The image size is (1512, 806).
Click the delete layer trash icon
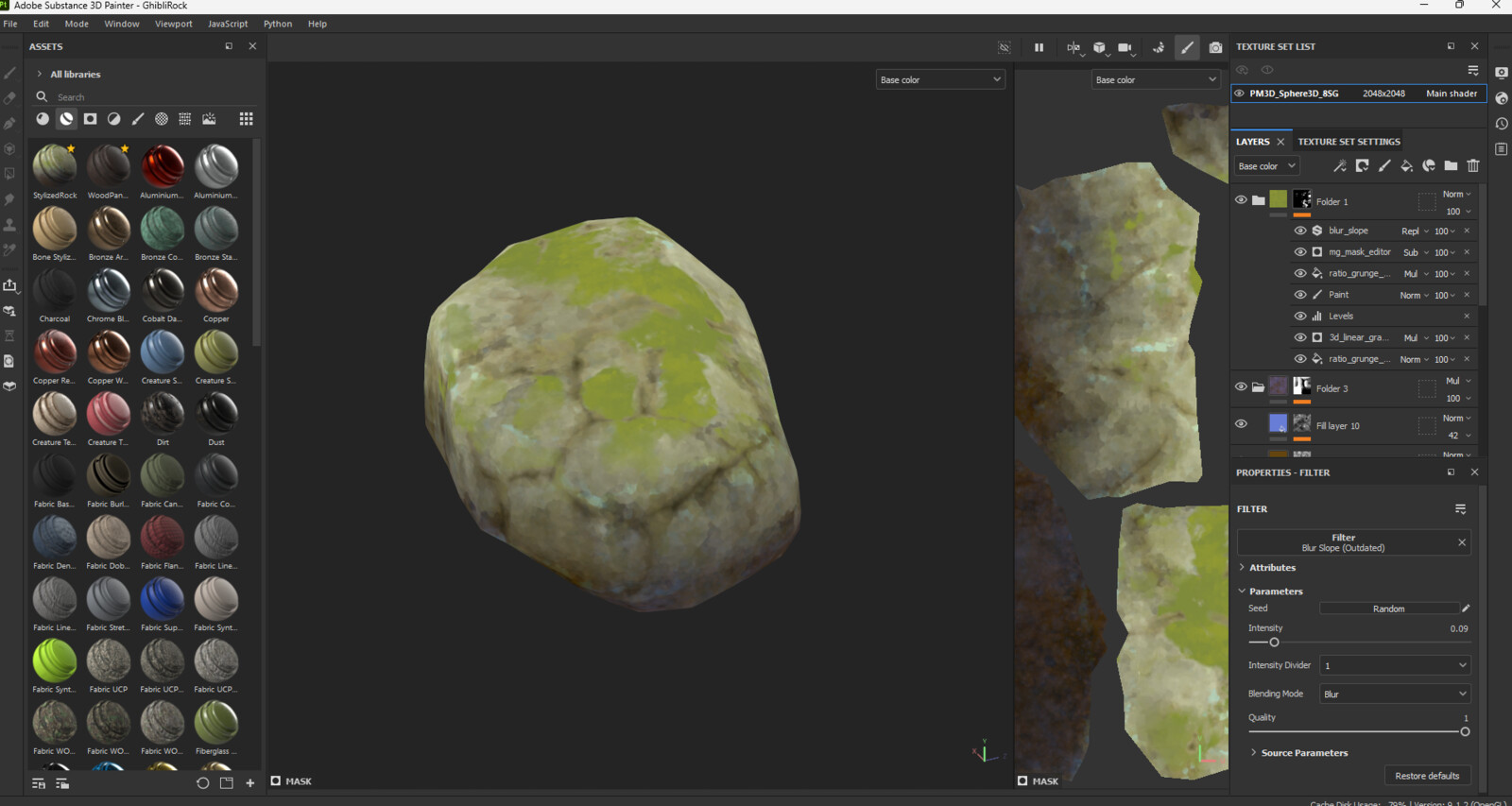click(1472, 166)
